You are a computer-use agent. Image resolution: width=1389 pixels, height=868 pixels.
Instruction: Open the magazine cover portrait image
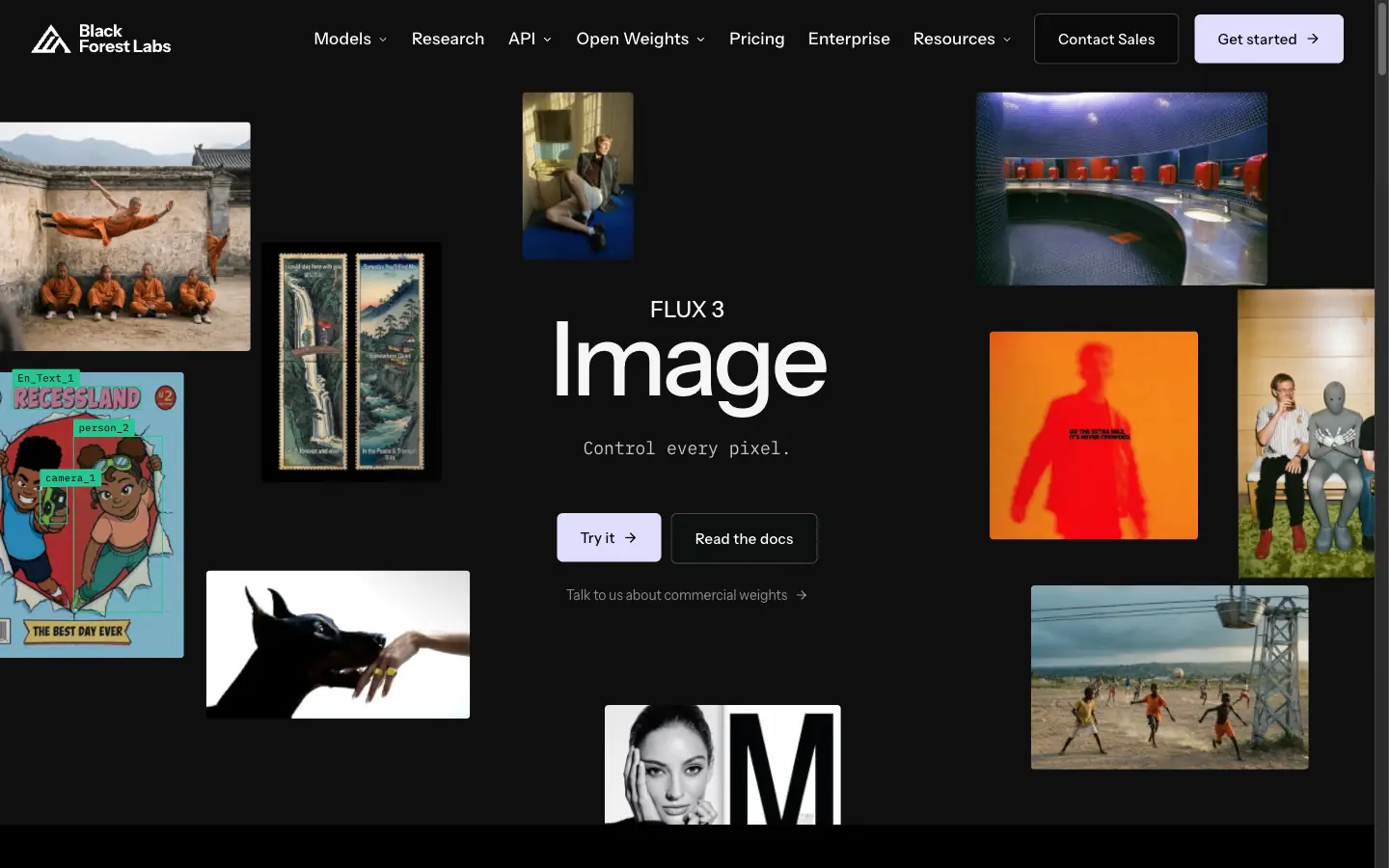[722, 765]
